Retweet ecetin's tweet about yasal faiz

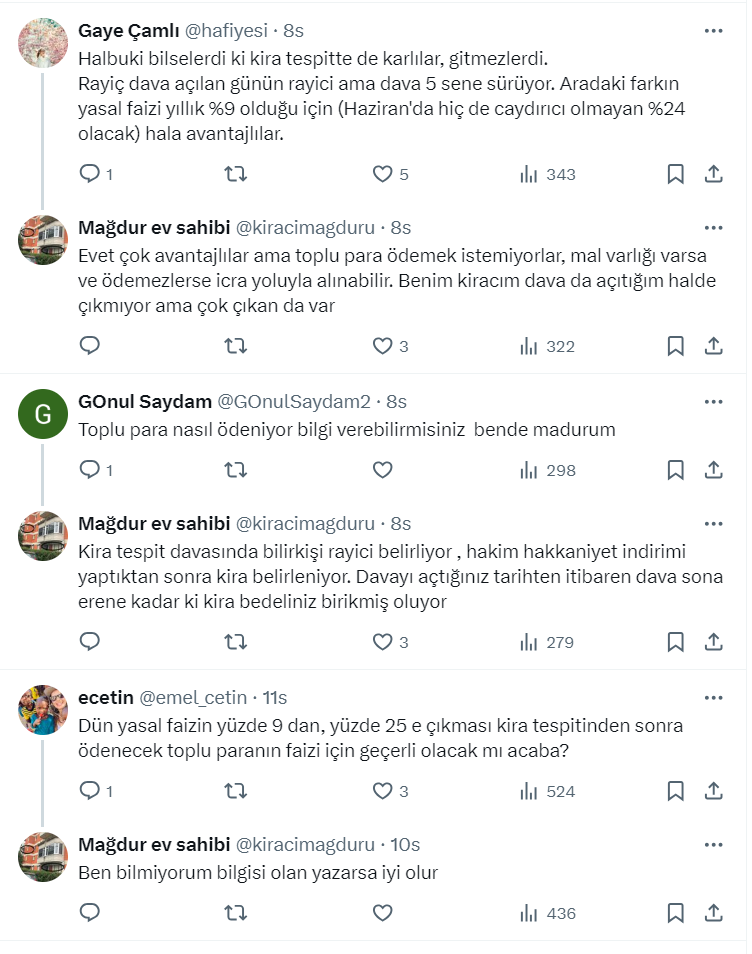(235, 791)
